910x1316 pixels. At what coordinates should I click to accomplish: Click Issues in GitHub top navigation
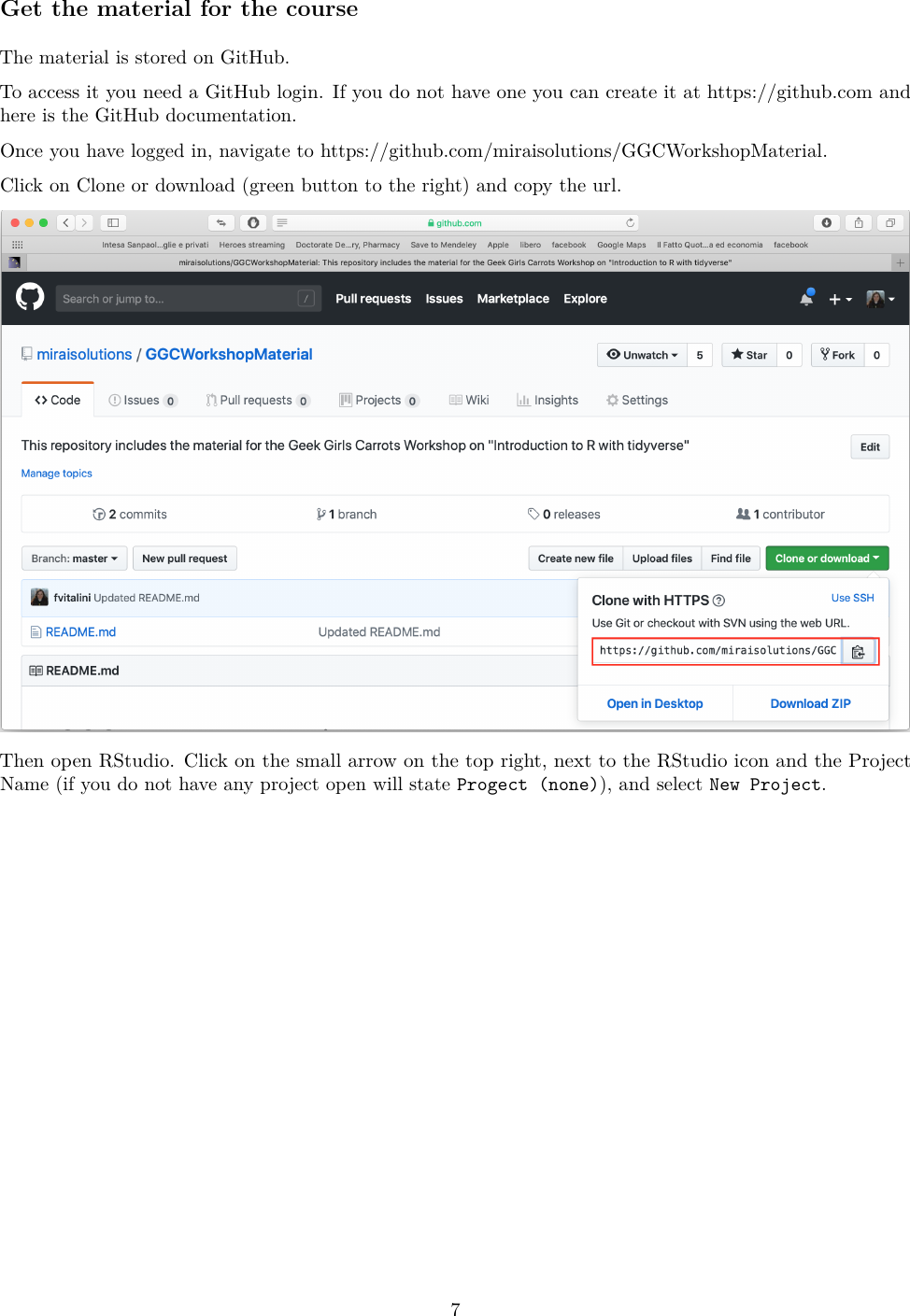tap(444, 299)
